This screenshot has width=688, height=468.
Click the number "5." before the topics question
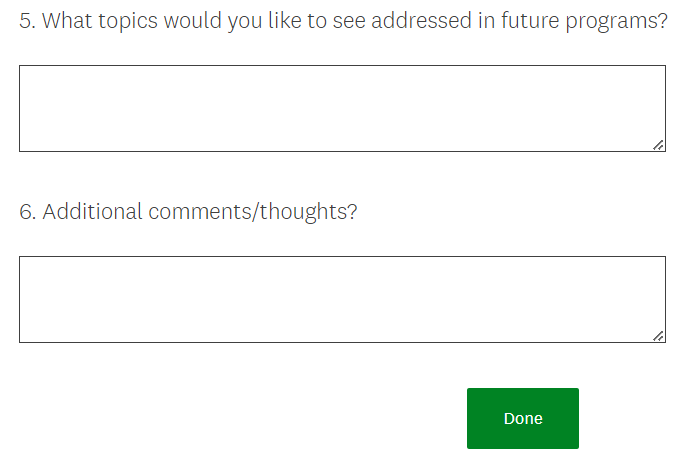click(x=28, y=22)
